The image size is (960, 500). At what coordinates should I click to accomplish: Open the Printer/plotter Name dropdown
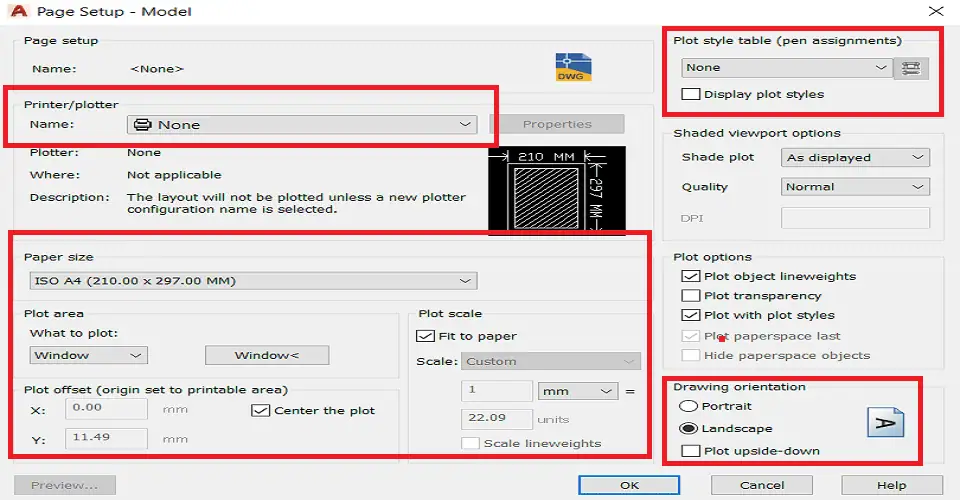point(302,125)
